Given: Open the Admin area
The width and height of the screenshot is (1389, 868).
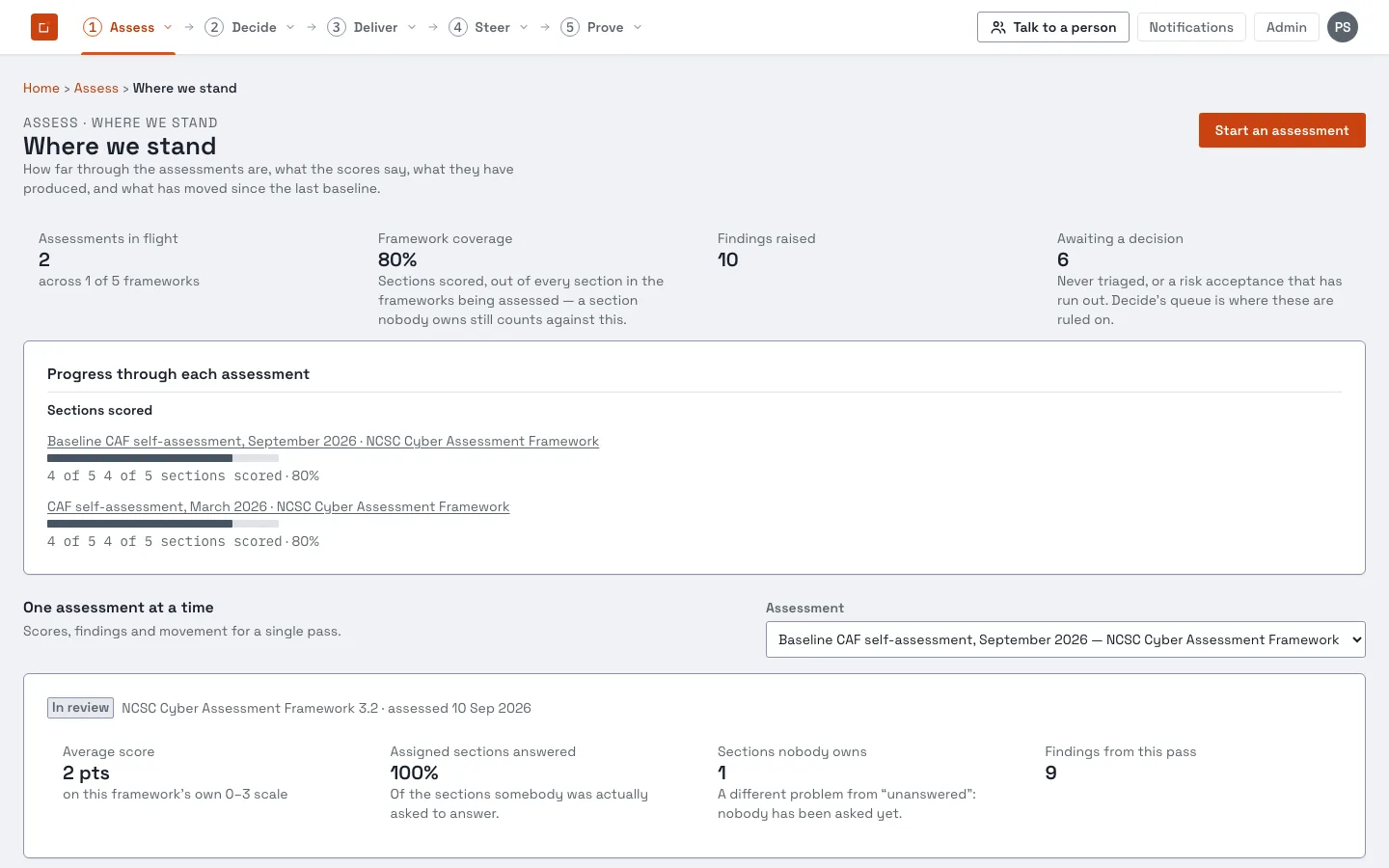Looking at the screenshot, I should pos(1287,27).
